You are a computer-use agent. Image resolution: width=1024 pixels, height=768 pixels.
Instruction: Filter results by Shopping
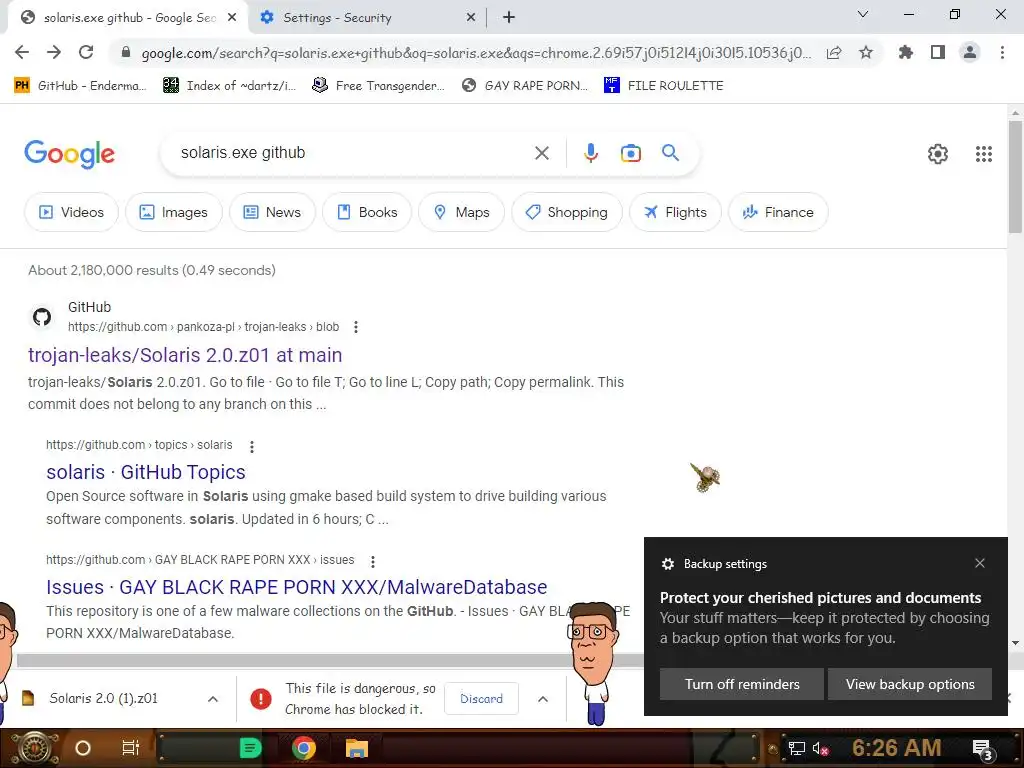click(x=567, y=212)
